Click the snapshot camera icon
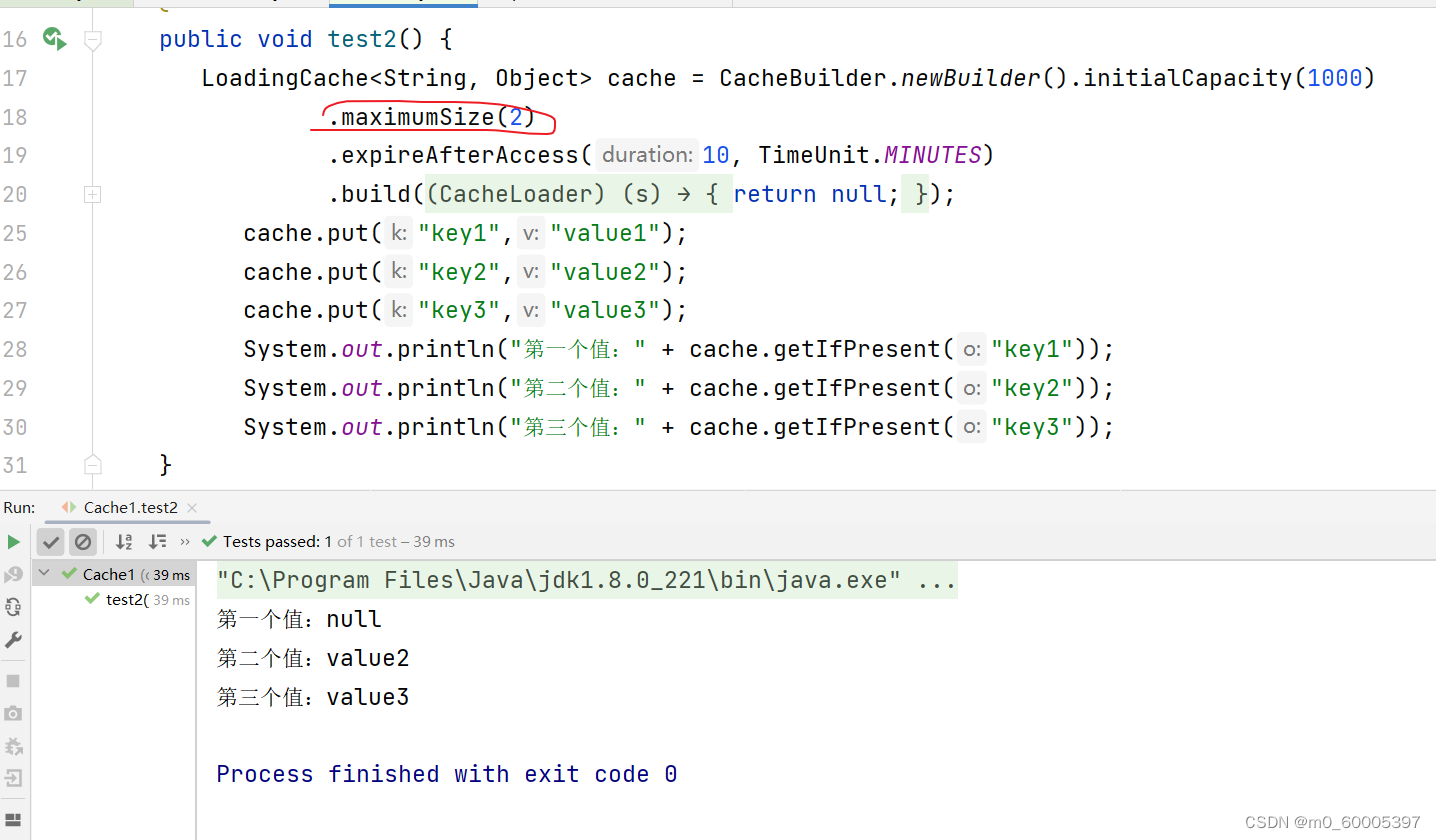 click(13, 713)
